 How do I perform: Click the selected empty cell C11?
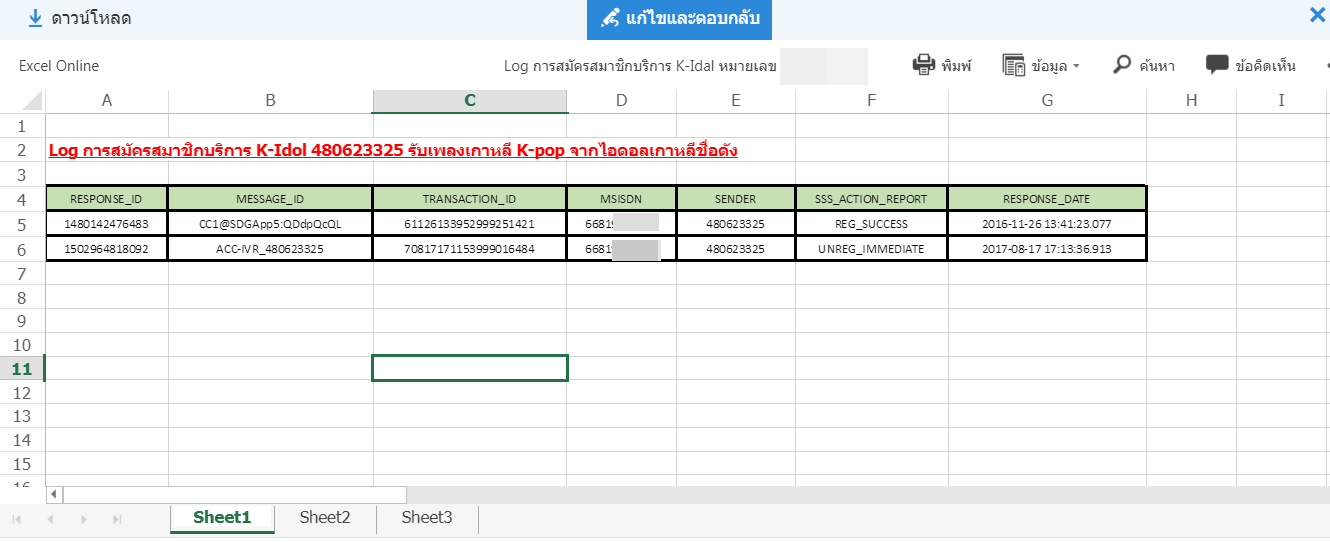[470, 368]
